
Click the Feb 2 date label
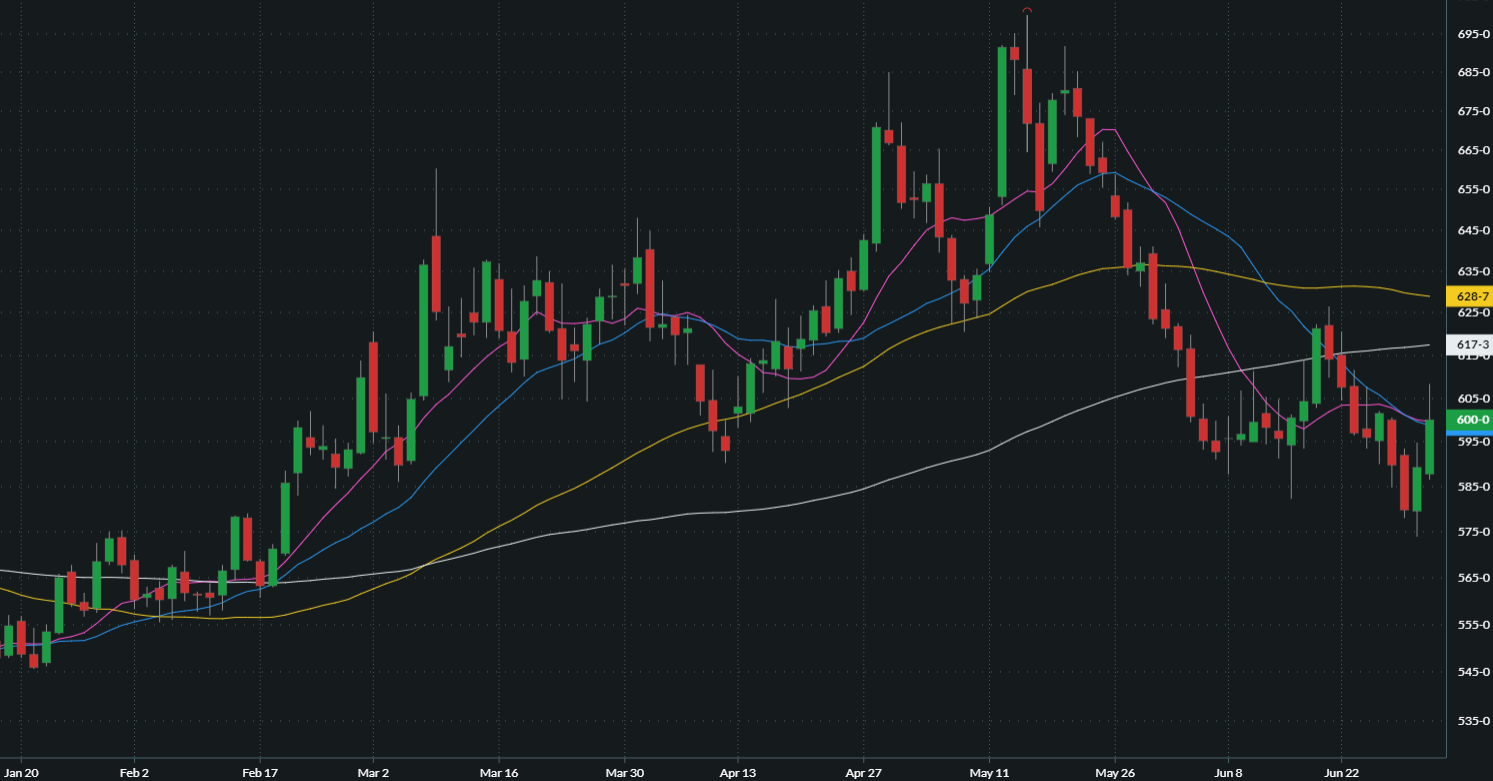[134, 773]
